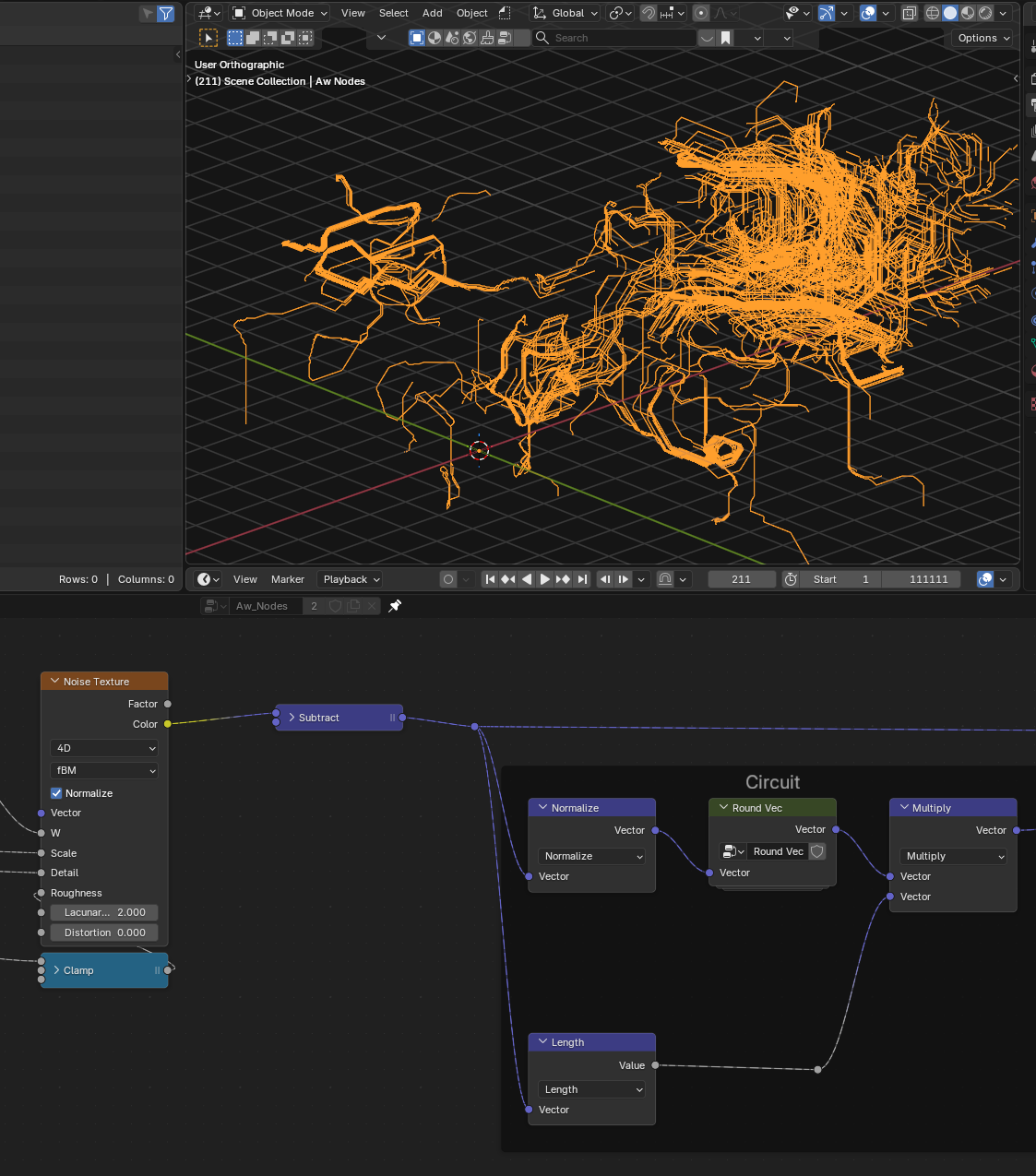Switch to rendered viewport shading
1036x1176 pixels.
click(x=985, y=13)
